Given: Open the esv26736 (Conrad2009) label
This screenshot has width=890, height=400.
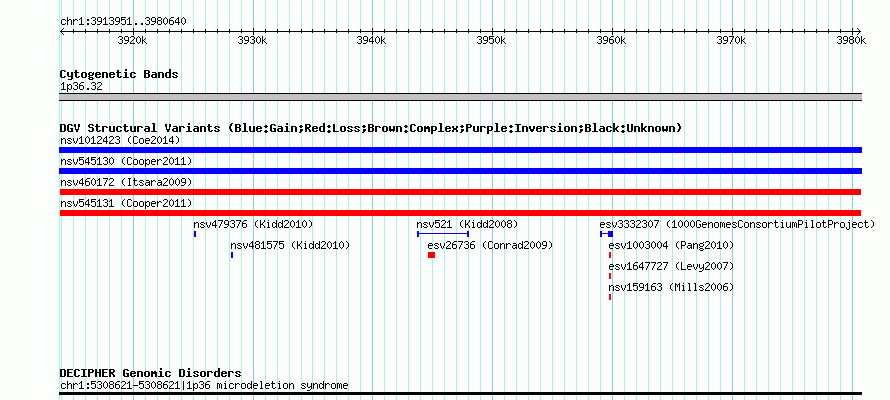Looking at the screenshot, I should 490,245.
